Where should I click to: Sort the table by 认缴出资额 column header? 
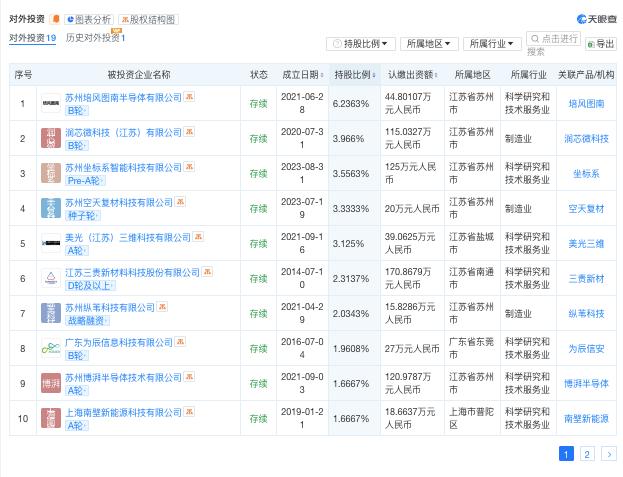pyautogui.click(x=412, y=75)
